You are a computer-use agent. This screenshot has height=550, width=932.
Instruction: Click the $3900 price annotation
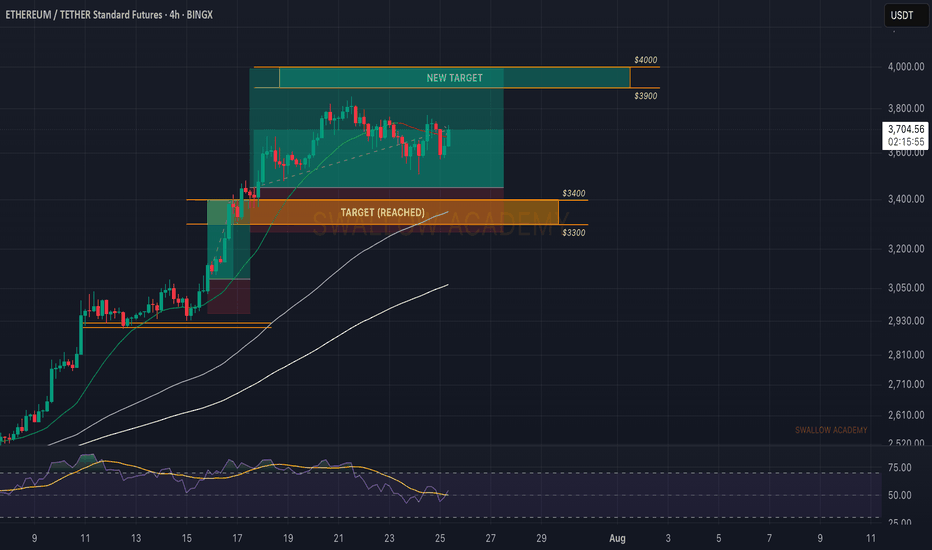coord(646,96)
